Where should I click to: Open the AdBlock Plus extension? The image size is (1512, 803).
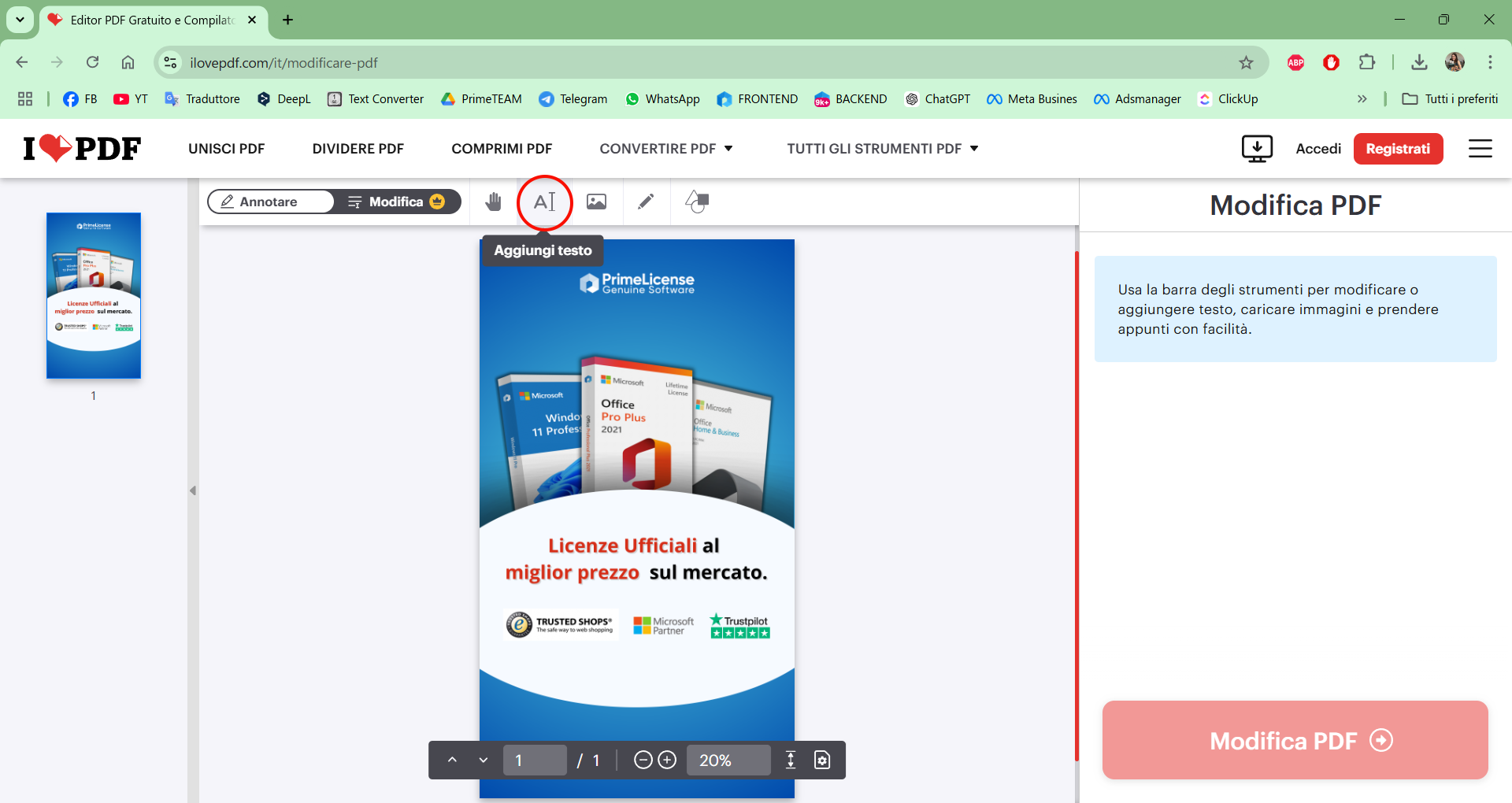(x=1295, y=63)
